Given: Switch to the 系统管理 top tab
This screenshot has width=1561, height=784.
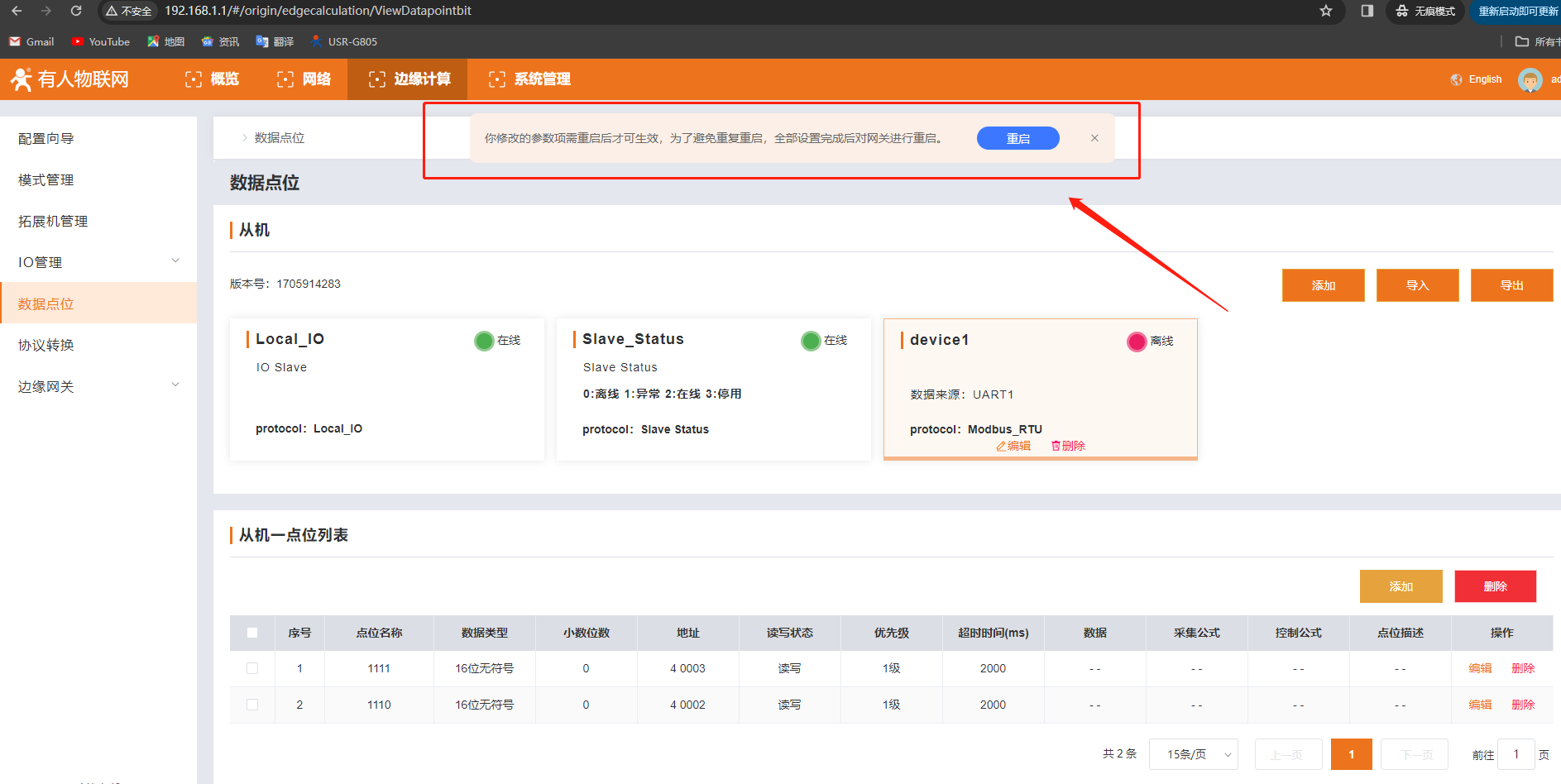Looking at the screenshot, I should [x=530, y=79].
